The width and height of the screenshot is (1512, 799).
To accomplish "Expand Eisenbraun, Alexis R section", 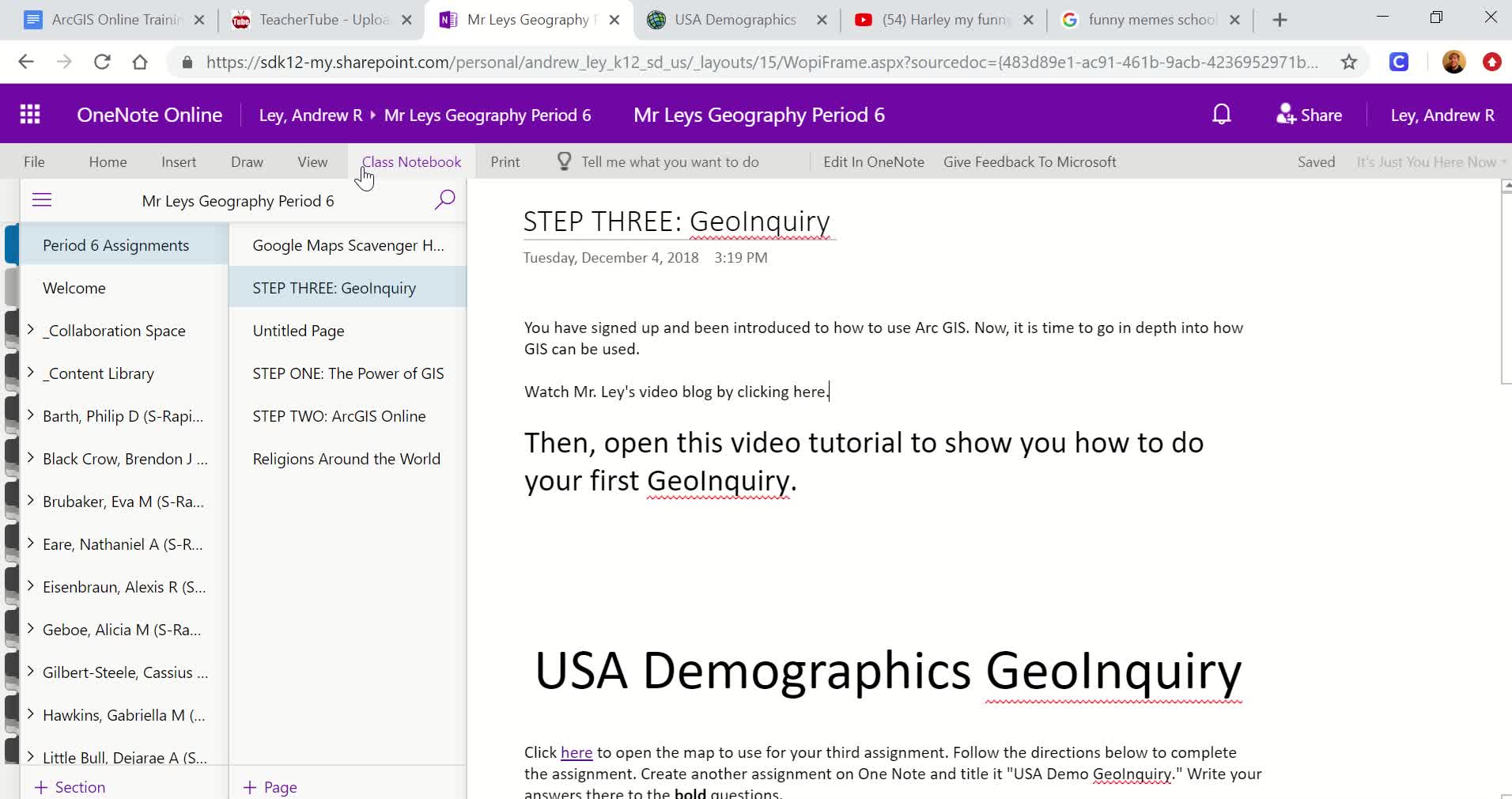I will point(30,586).
